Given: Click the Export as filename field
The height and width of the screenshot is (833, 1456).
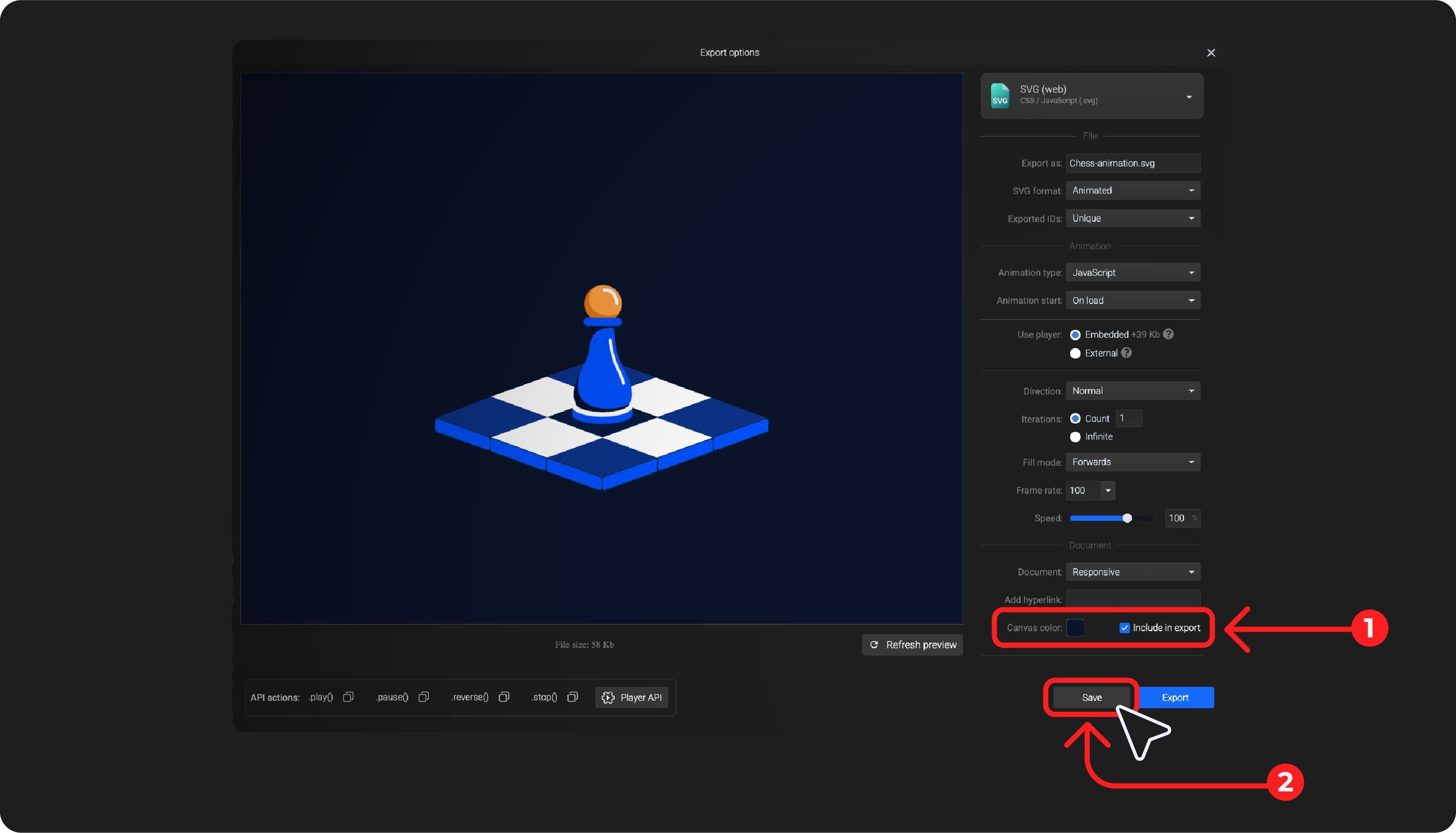Looking at the screenshot, I should click(1133, 163).
